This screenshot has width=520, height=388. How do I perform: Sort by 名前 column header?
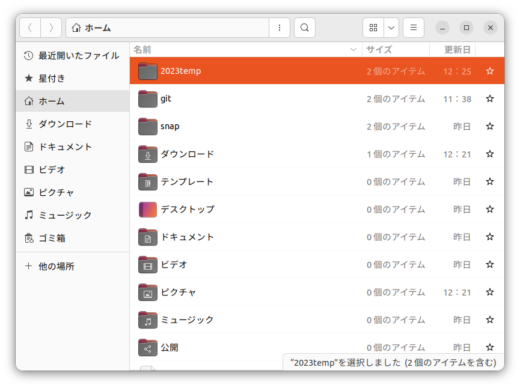(246, 50)
